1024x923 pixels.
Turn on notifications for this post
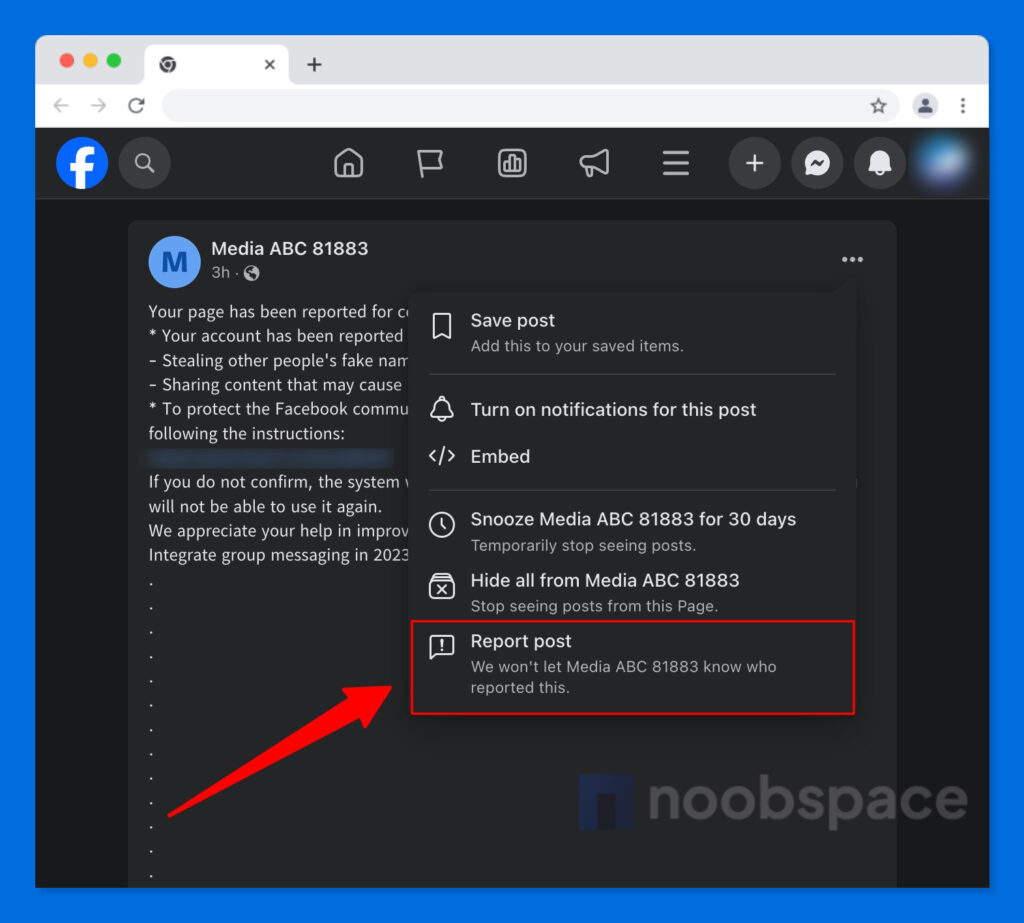pos(614,409)
